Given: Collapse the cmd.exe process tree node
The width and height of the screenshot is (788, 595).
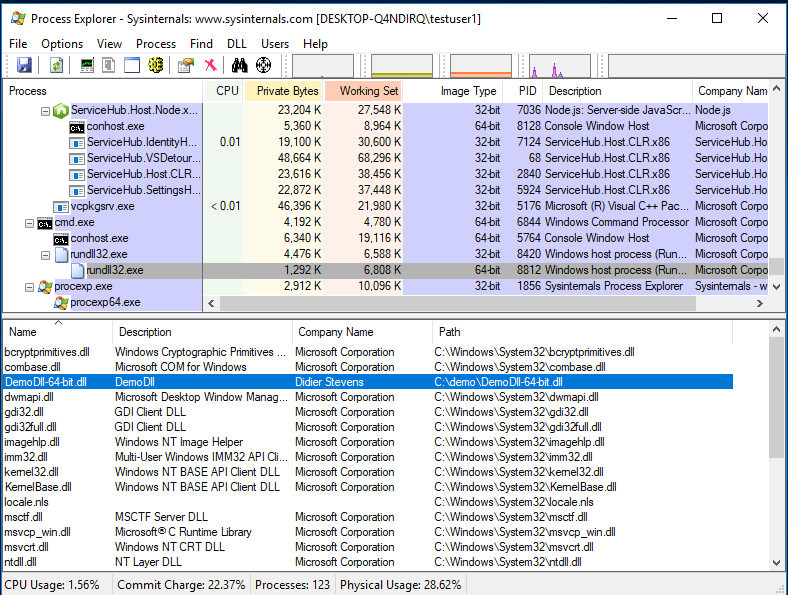Looking at the screenshot, I should 29,222.
